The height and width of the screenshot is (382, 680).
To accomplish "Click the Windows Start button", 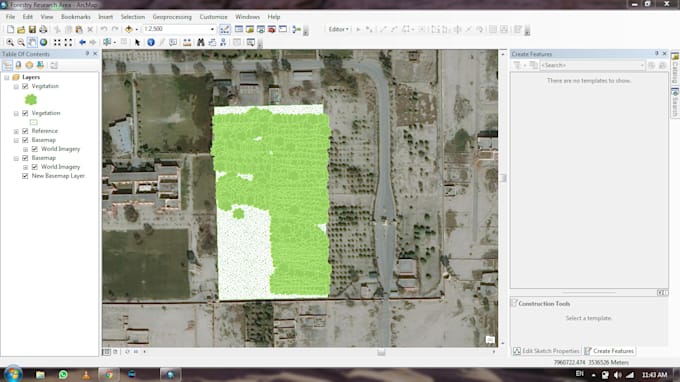I will (13, 374).
